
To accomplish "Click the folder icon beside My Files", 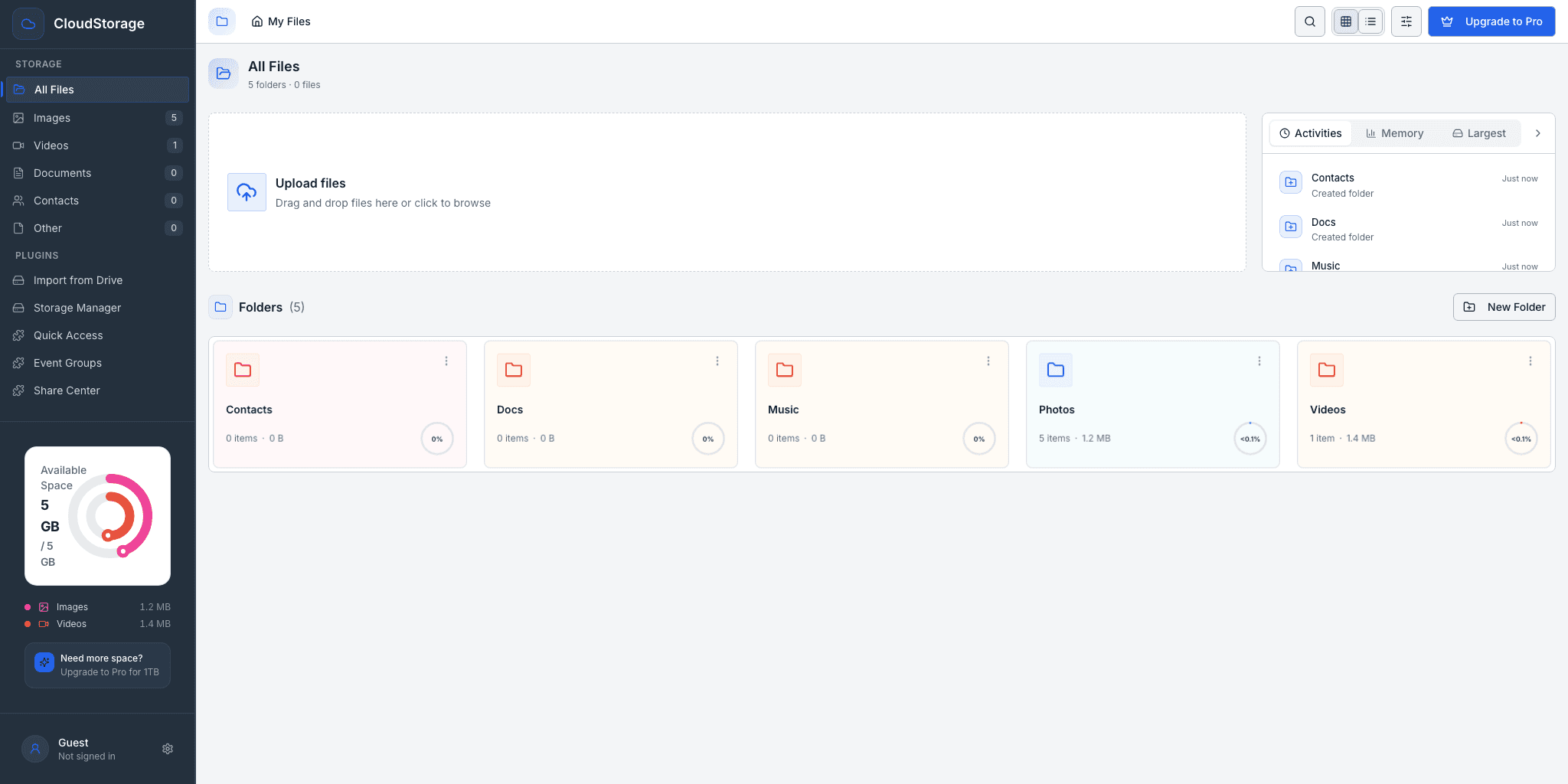I will [x=222, y=21].
